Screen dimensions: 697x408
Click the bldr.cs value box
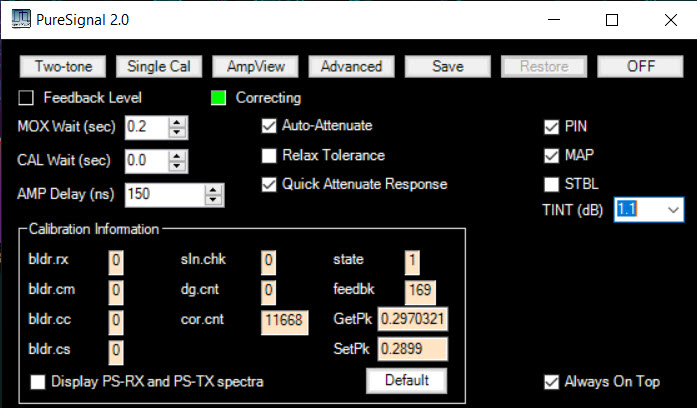coord(116,351)
